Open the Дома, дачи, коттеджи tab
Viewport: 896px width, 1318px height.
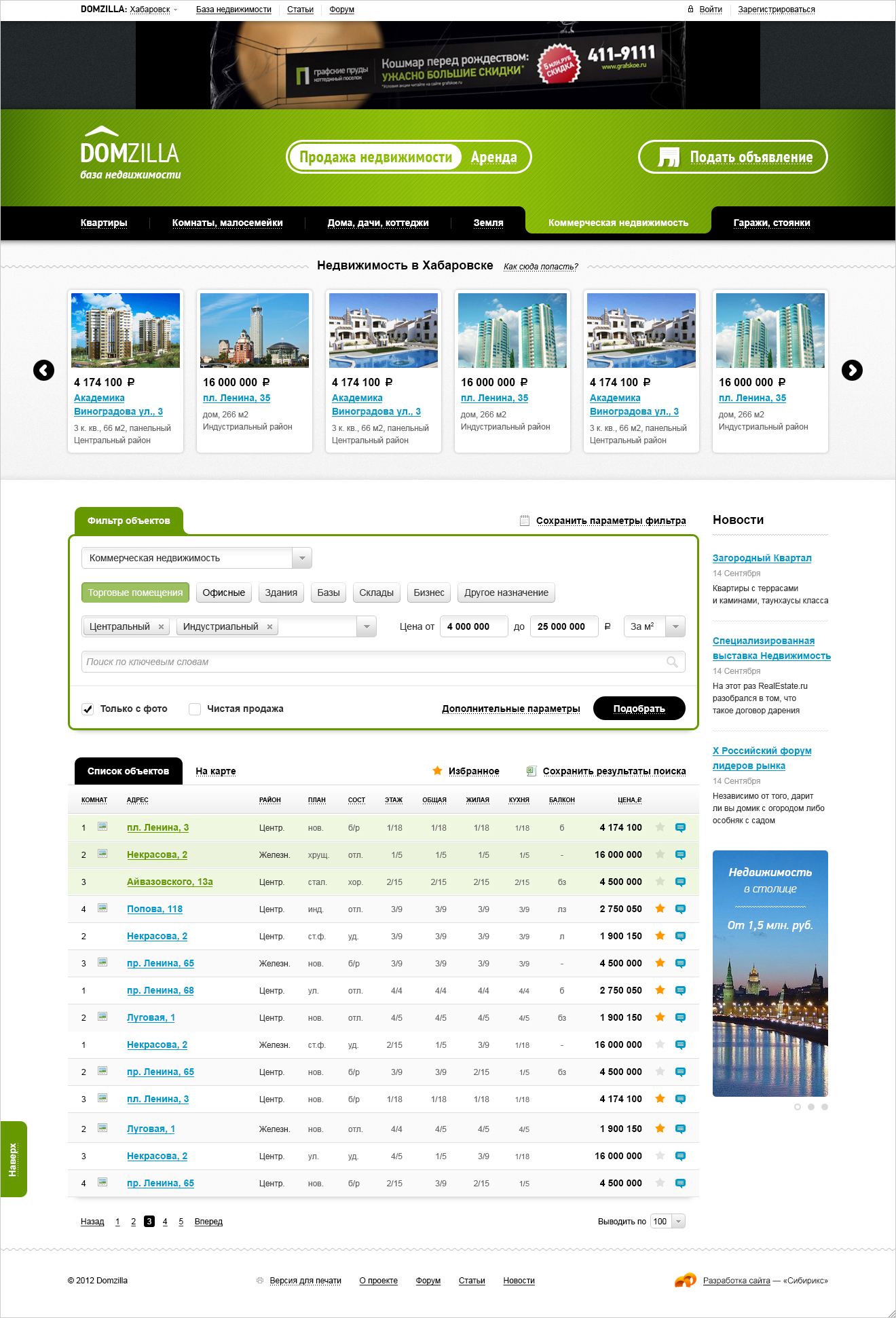pyautogui.click(x=378, y=223)
